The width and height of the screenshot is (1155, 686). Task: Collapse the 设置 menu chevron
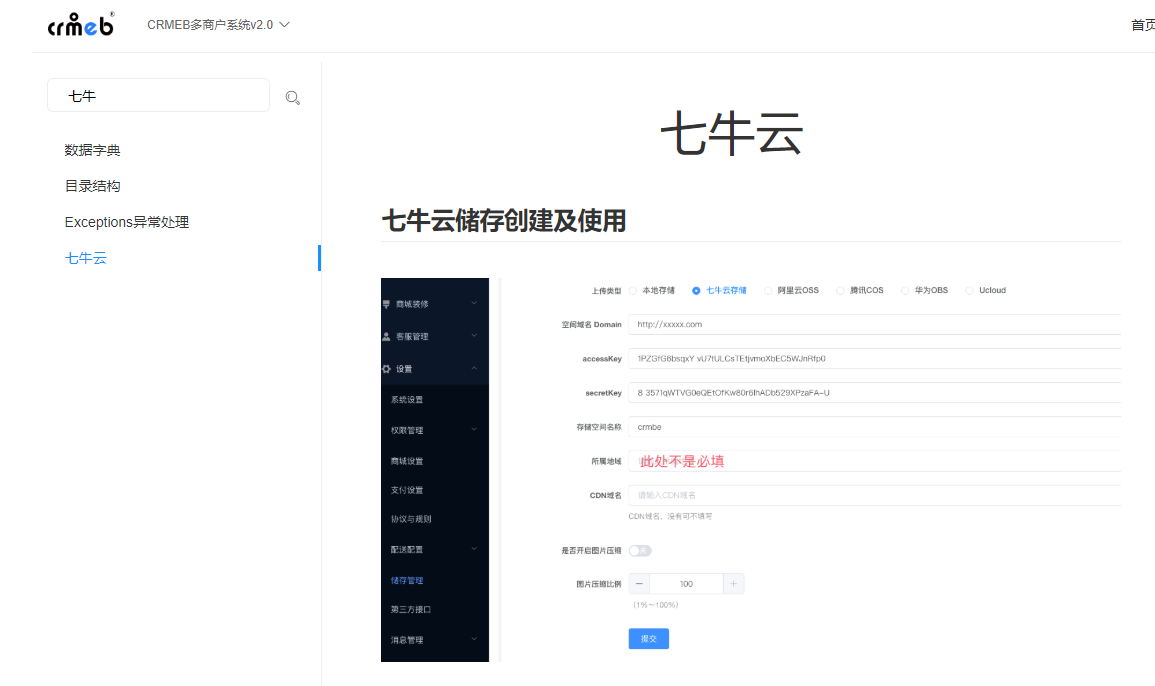[x=474, y=368]
